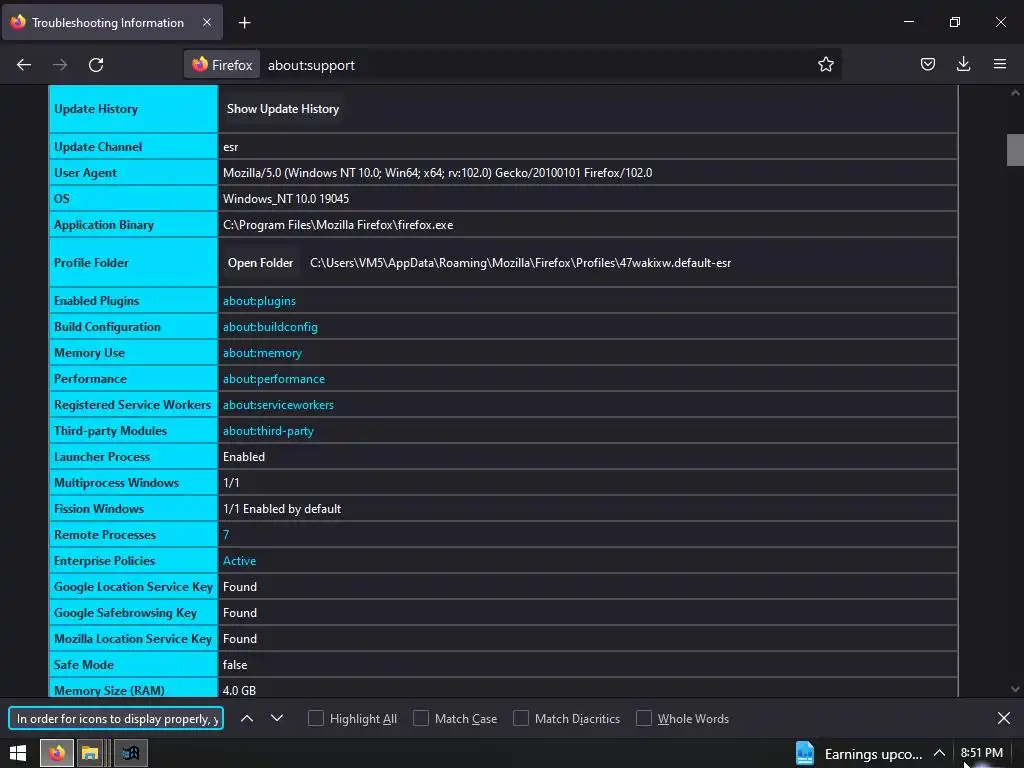1024x768 pixels.
Task: Click the vertical scrollbar thumb
Action: click(x=1015, y=150)
